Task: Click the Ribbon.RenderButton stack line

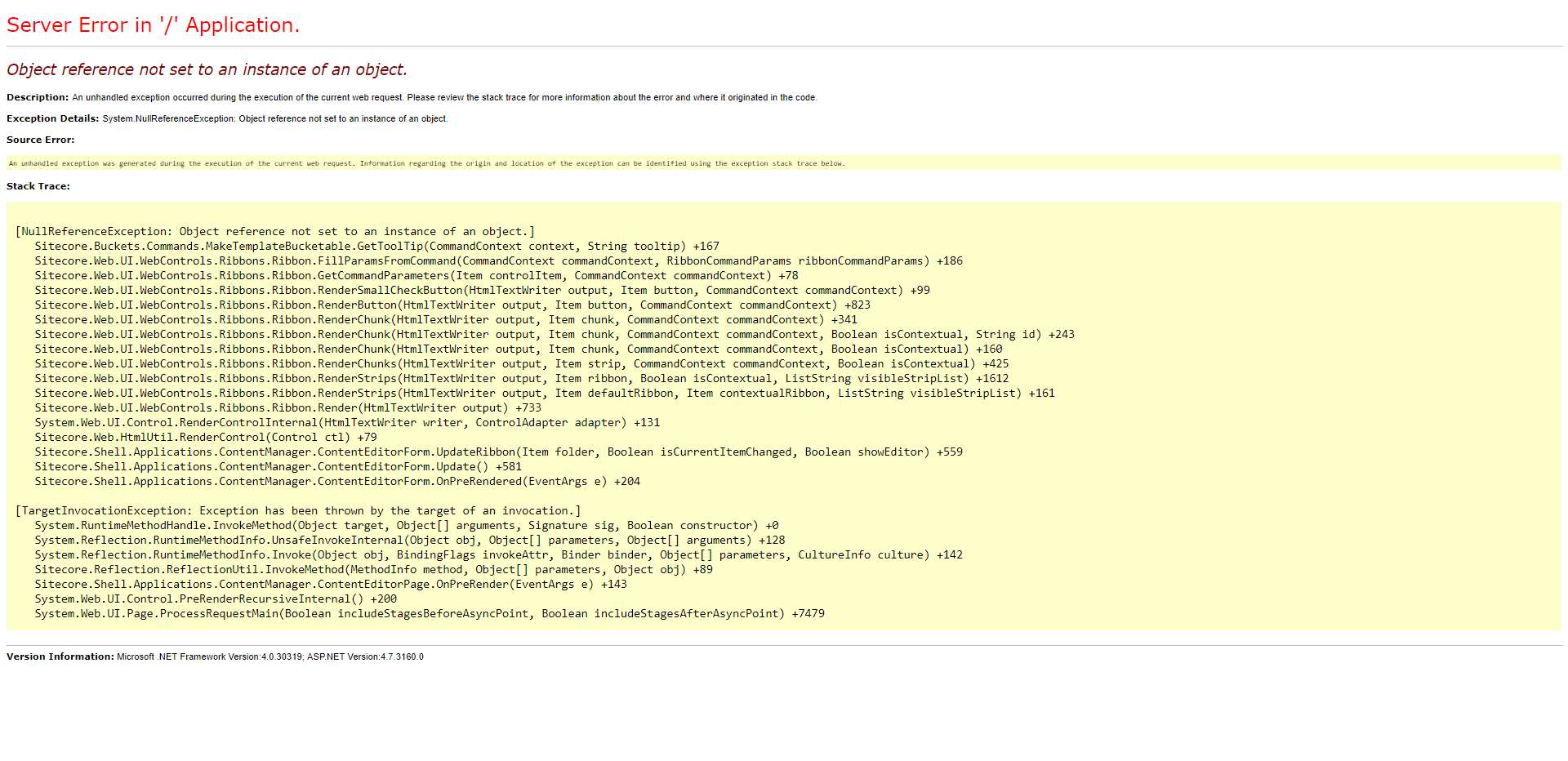Action: click(x=452, y=305)
